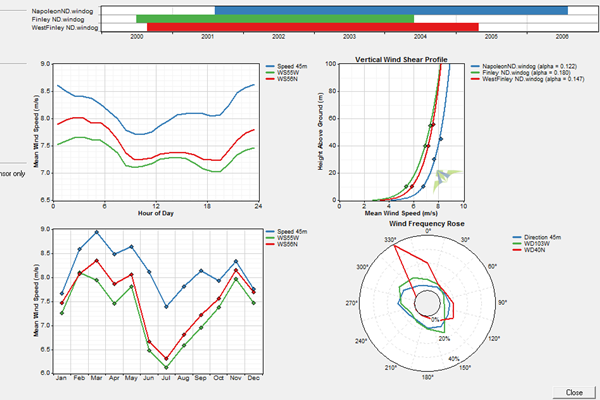
Task: Select the red WestFinley ND.windog timeline bar
Action: pos(312,28)
